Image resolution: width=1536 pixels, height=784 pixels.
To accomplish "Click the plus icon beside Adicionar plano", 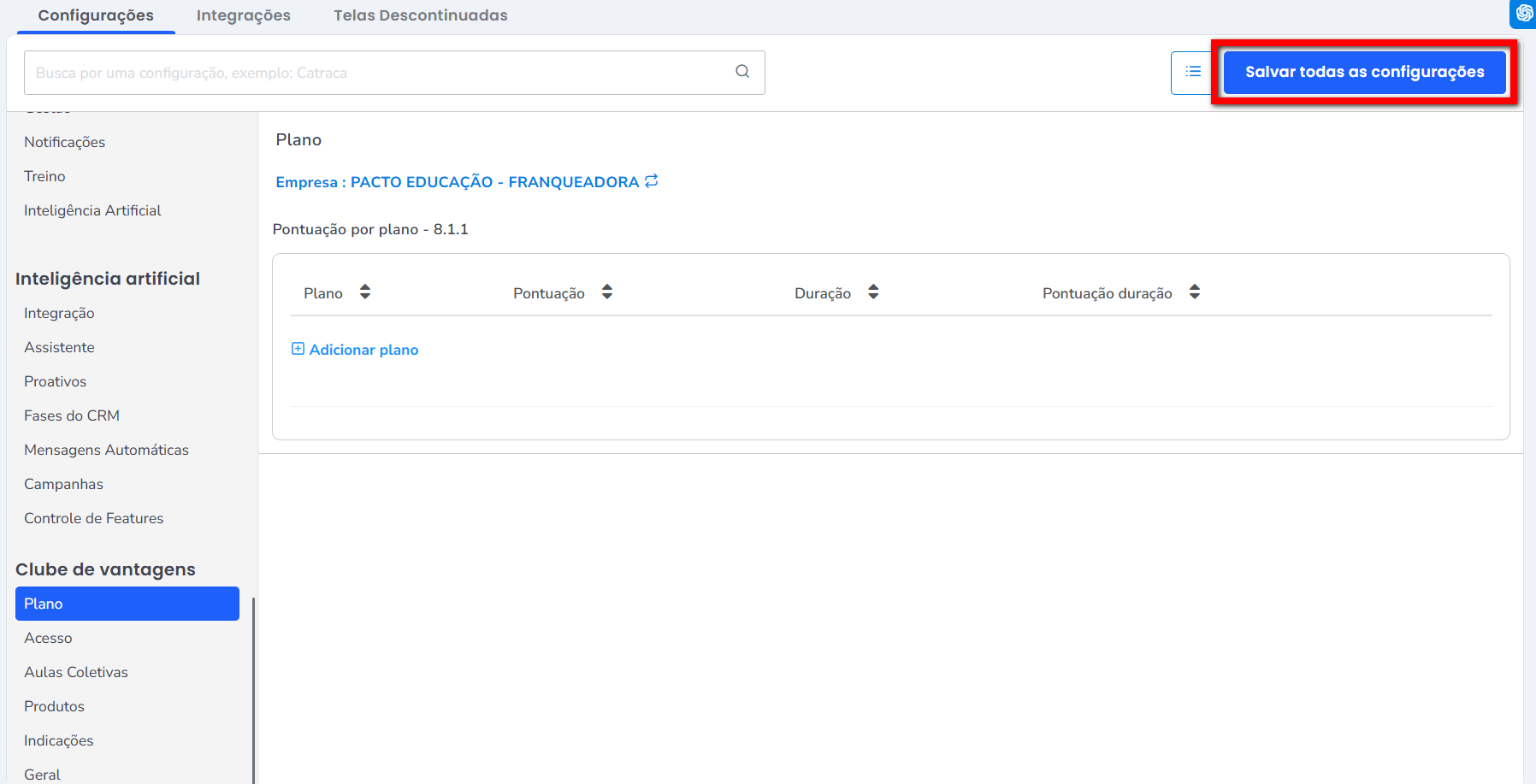I will coord(298,349).
